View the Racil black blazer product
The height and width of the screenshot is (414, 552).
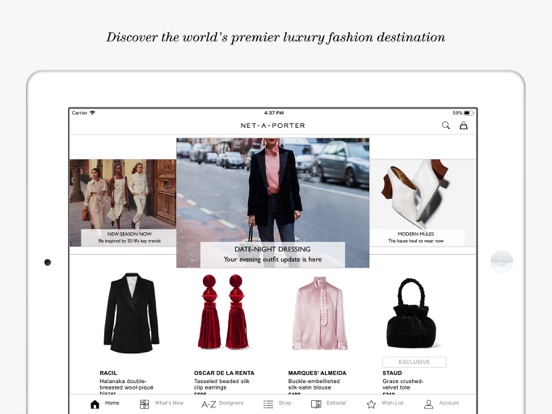tap(131, 313)
